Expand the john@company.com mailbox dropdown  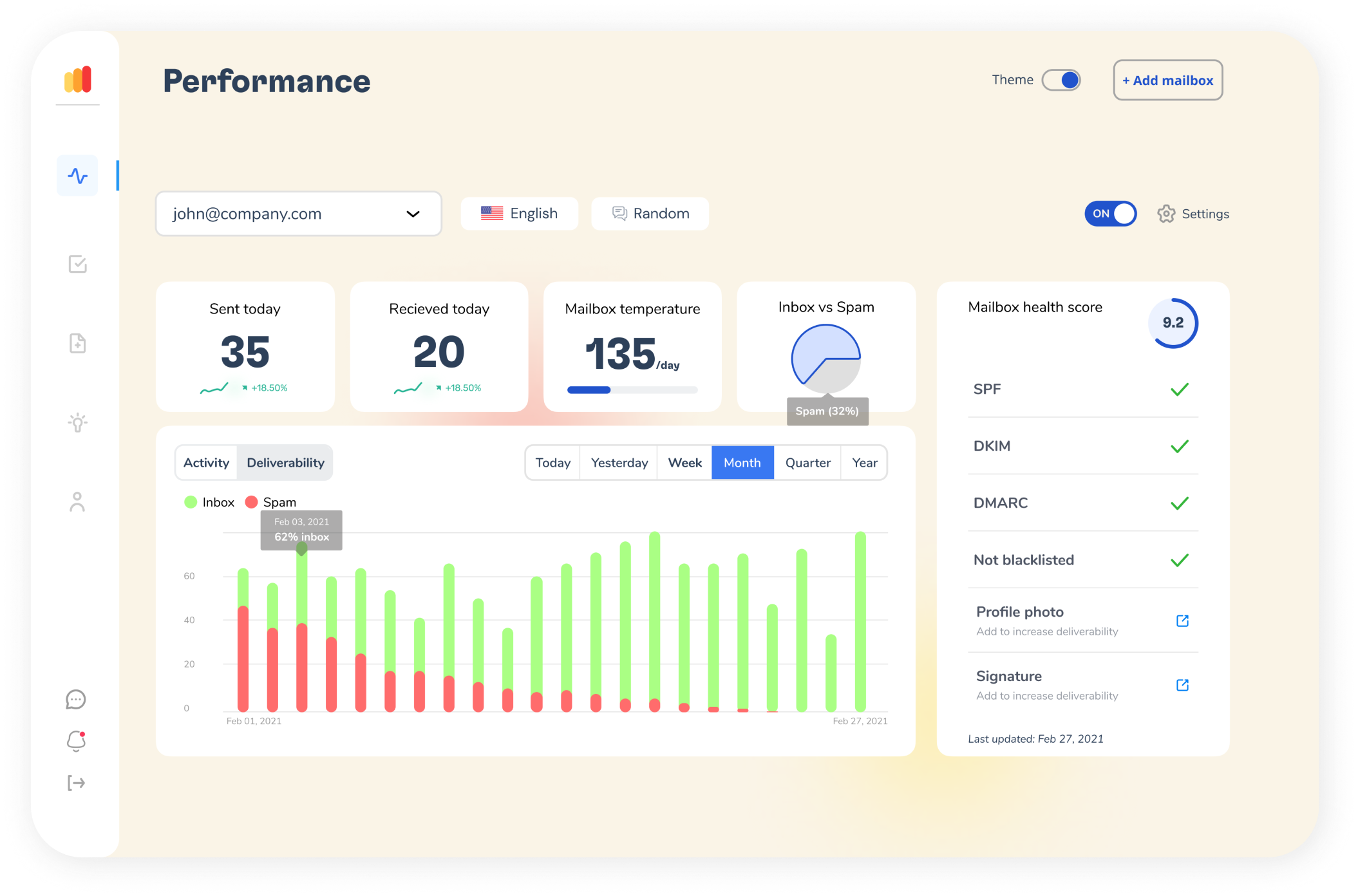(x=298, y=214)
